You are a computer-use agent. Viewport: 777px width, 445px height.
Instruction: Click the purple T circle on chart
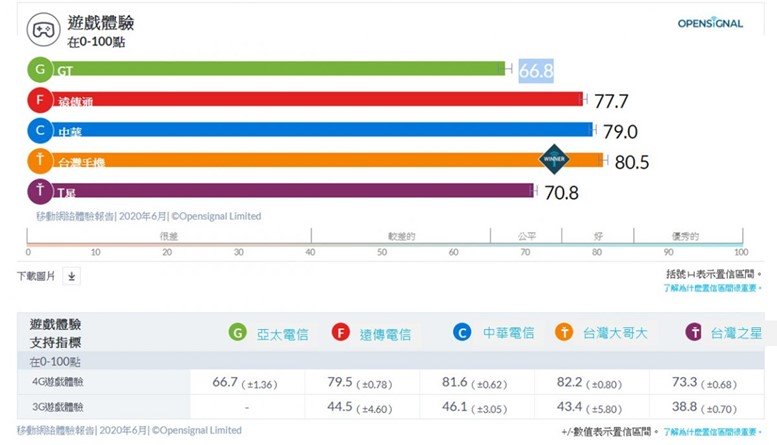click(x=40, y=191)
